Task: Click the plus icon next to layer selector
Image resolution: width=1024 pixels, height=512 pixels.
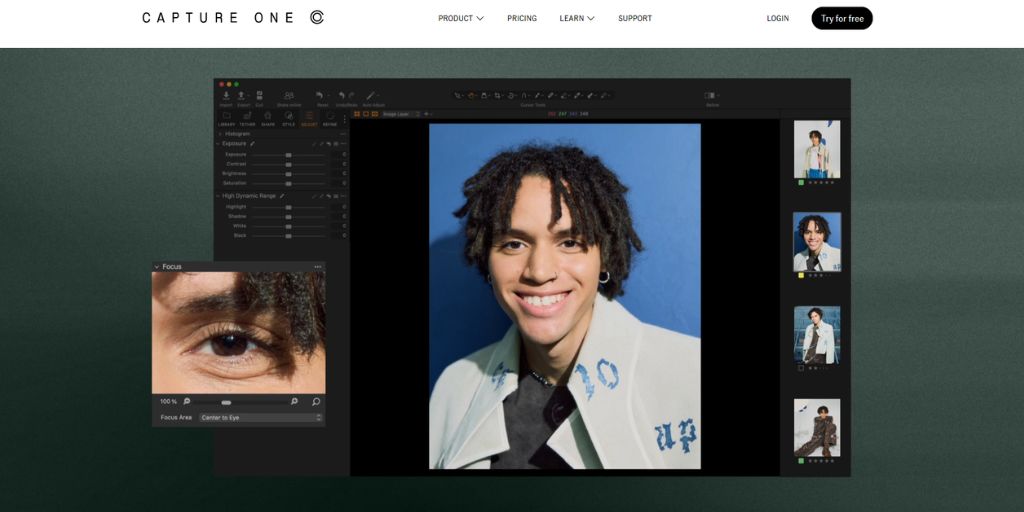Action: 426,114
